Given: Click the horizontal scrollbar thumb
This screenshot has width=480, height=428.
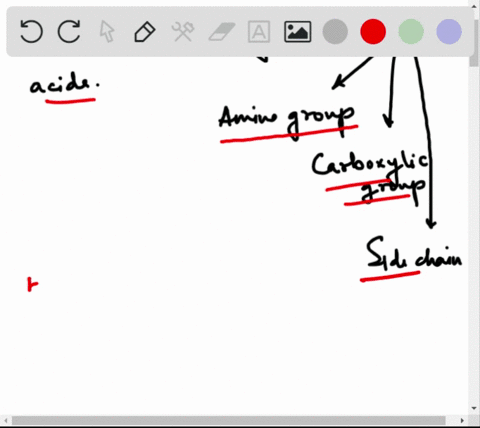Looking at the screenshot, I should 229,421.
